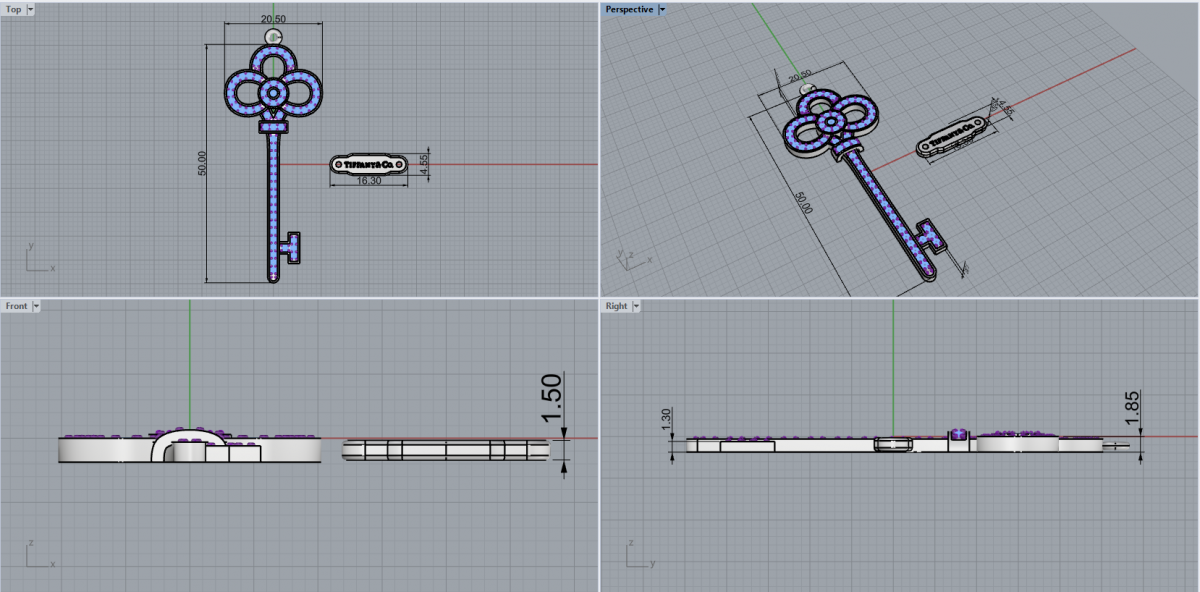This screenshot has height=592, width=1200.
Task: Select the name tag in Perspective view
Action: (951, 137)
